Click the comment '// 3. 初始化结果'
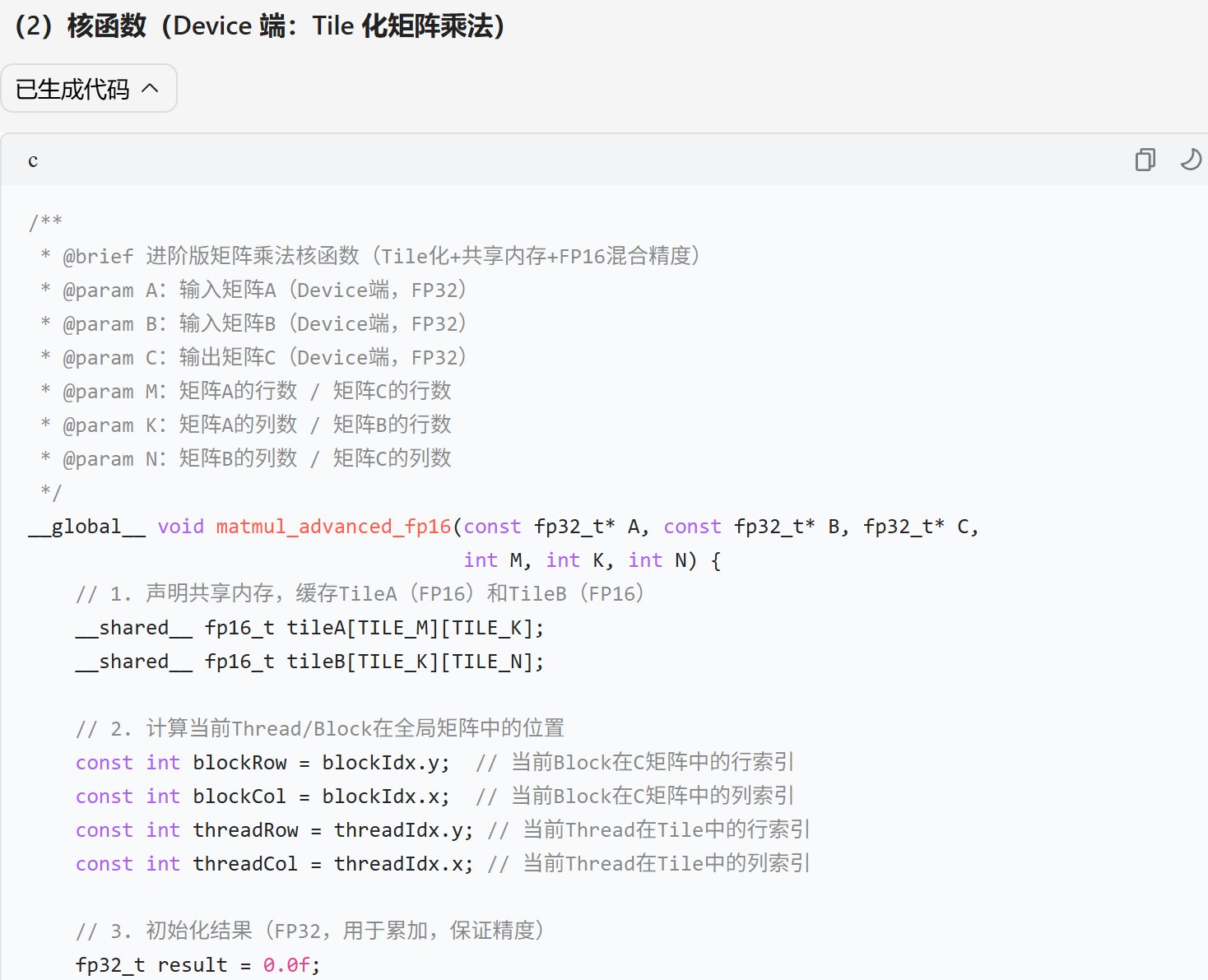Viewport: 1208px width, 980px height. click(x=310, y=931)
